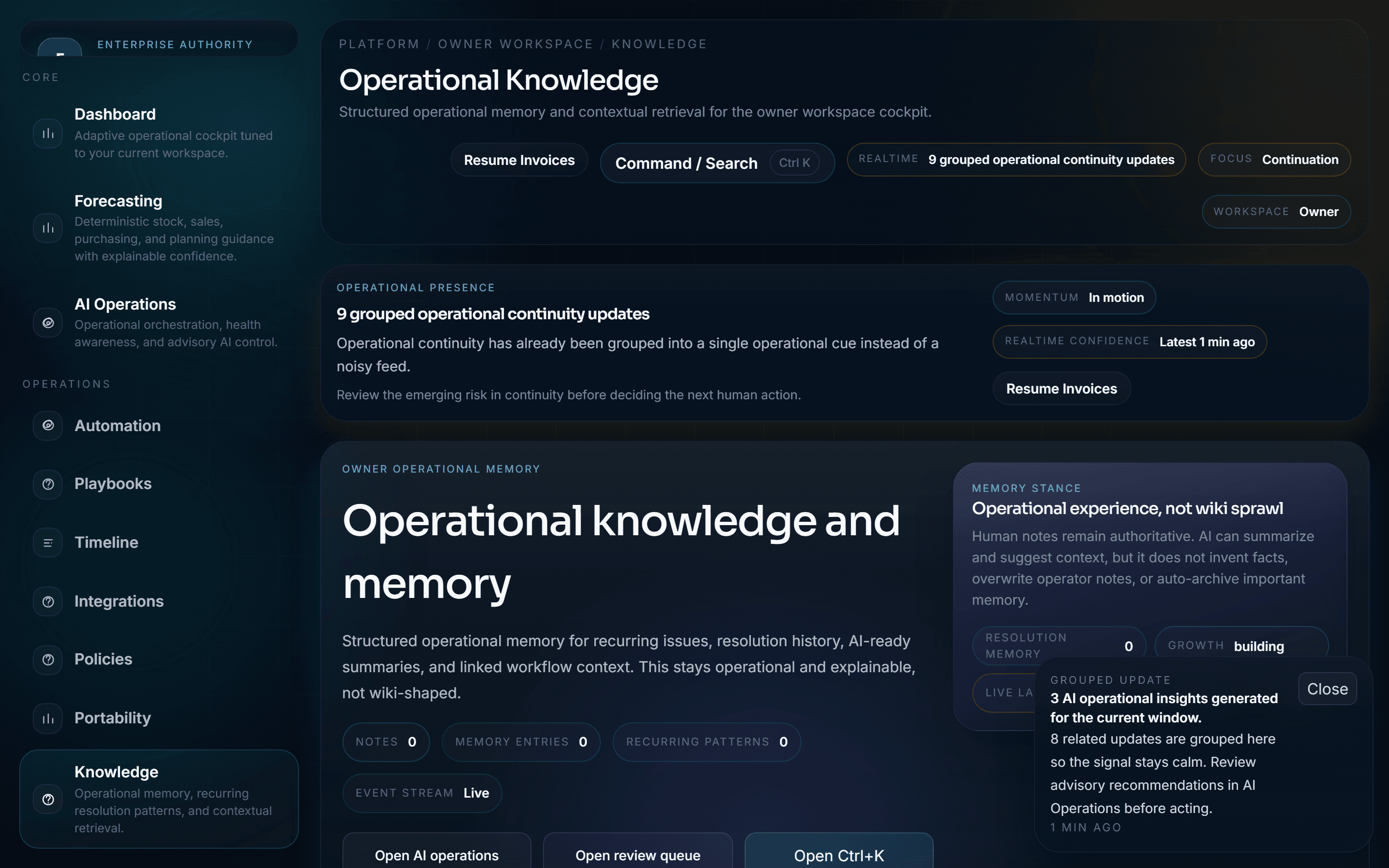The height and width of the screenshot is (868, 1389).
Task: Click the AI Operations spiral icon
Action: point(48,323)
